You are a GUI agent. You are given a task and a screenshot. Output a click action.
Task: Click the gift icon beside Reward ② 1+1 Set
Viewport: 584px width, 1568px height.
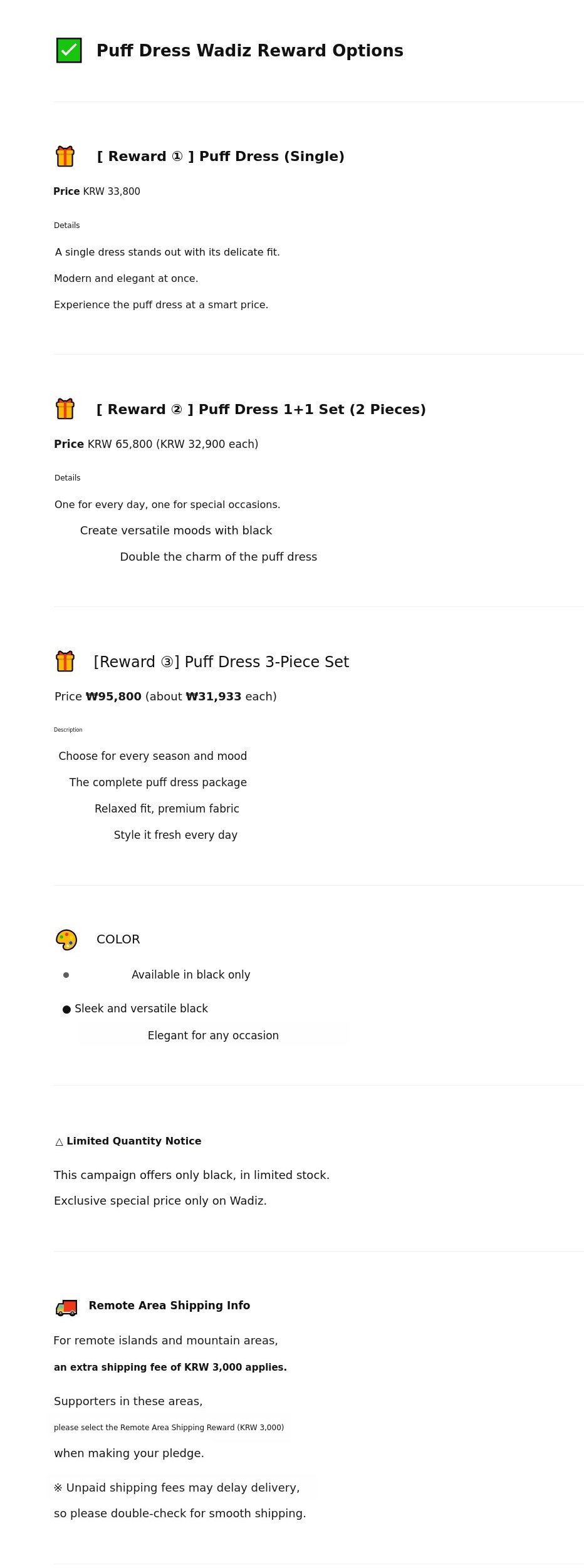(x=65, y=409)
